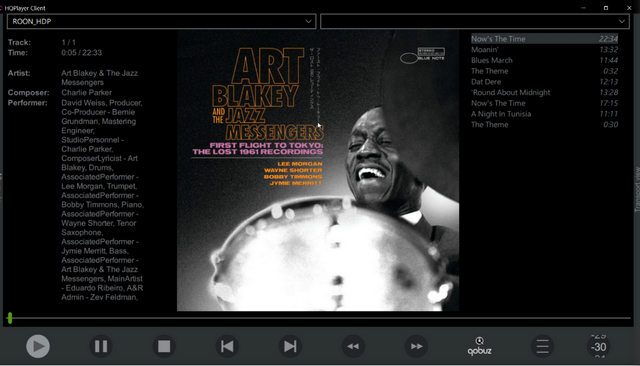
Task: Click the Art Blakey album cover
Action: click(318, 171)
